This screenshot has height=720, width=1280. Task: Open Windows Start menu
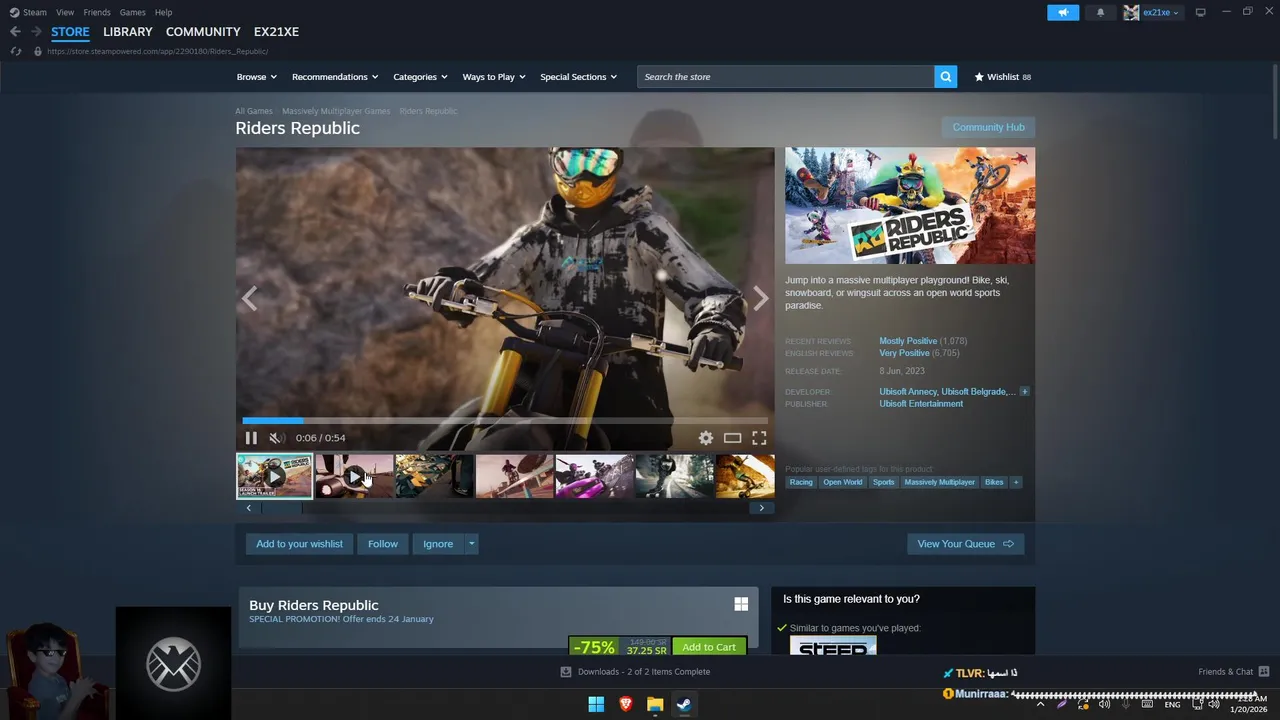[x=596, y=704]
